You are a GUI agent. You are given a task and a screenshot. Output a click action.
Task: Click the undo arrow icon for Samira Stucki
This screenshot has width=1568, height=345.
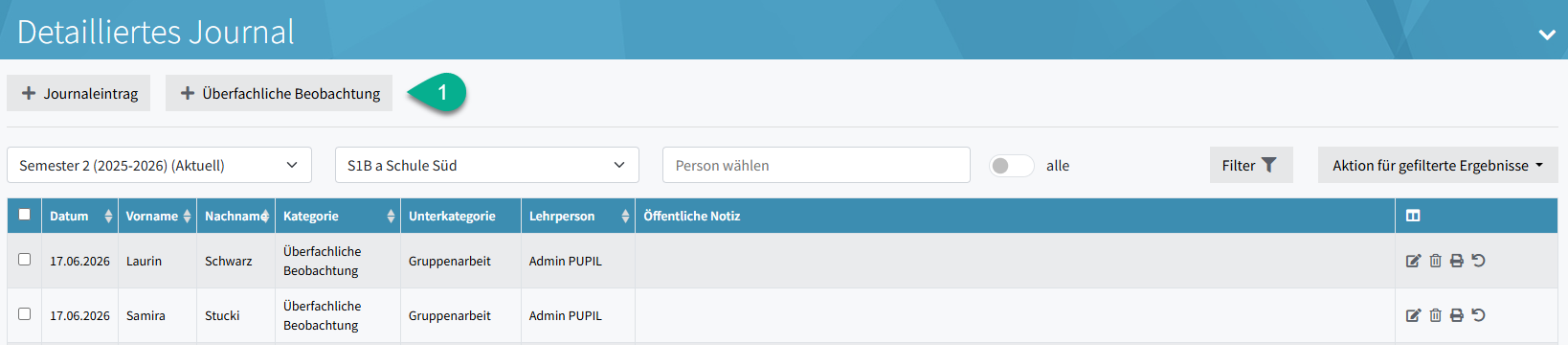(x=1479, y=315)
